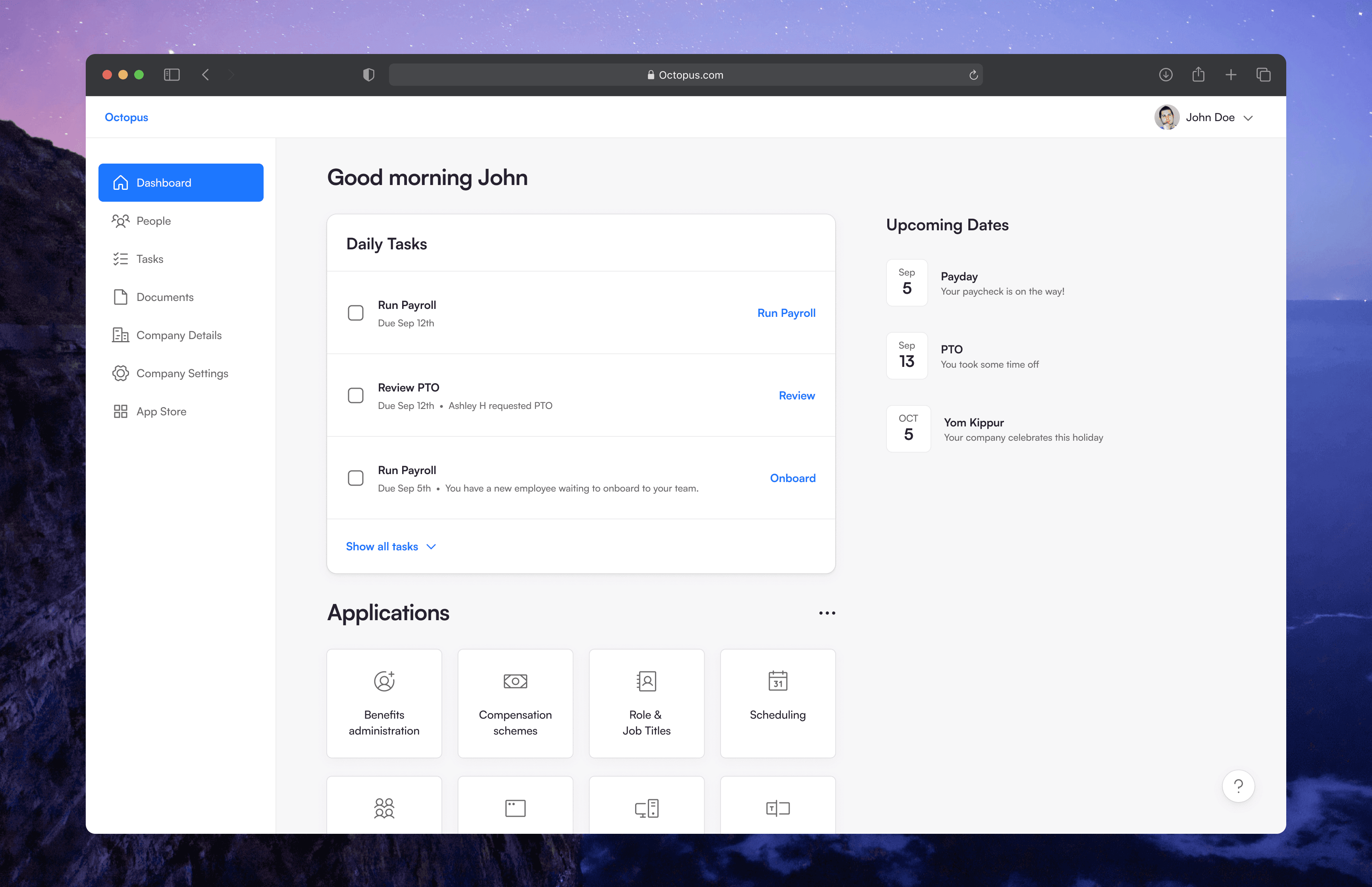Click the Octopus.com address bar
This screenshot has width=1372, height=887.
(x=685, y=75)
